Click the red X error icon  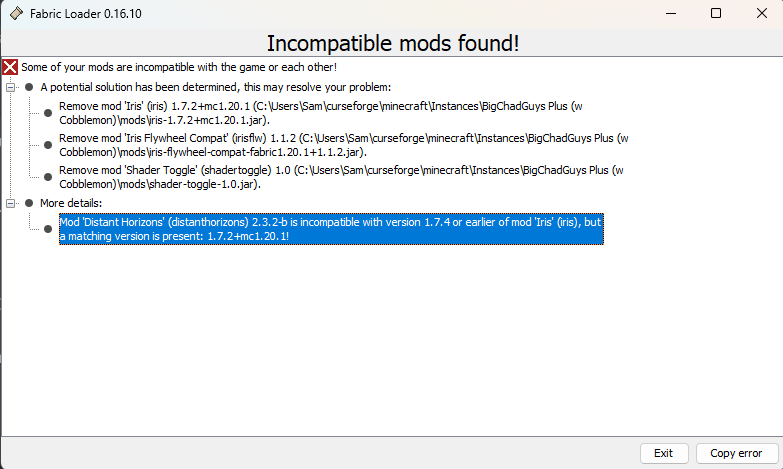click(10, 67)
